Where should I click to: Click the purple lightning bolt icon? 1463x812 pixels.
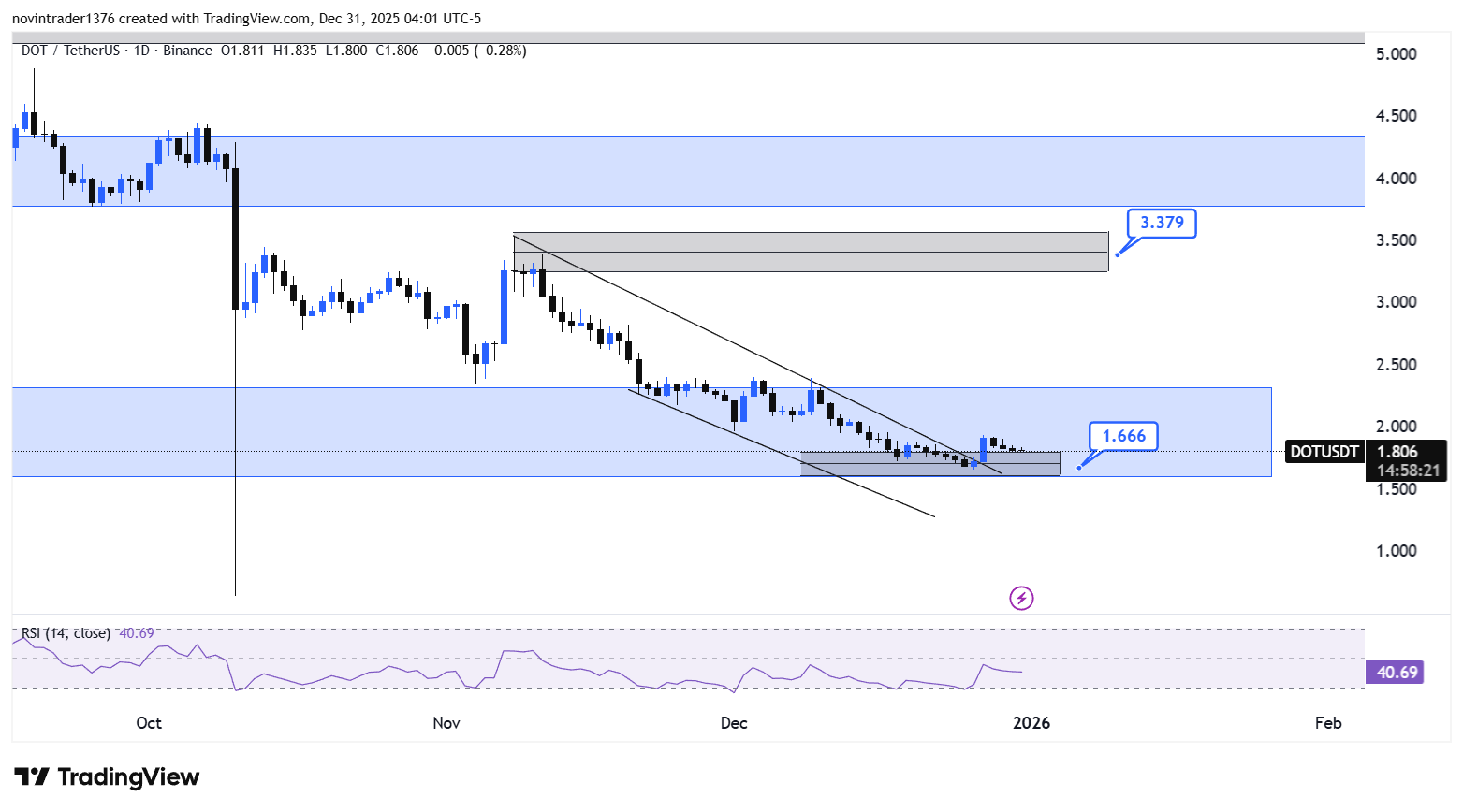click(1021, 598)
